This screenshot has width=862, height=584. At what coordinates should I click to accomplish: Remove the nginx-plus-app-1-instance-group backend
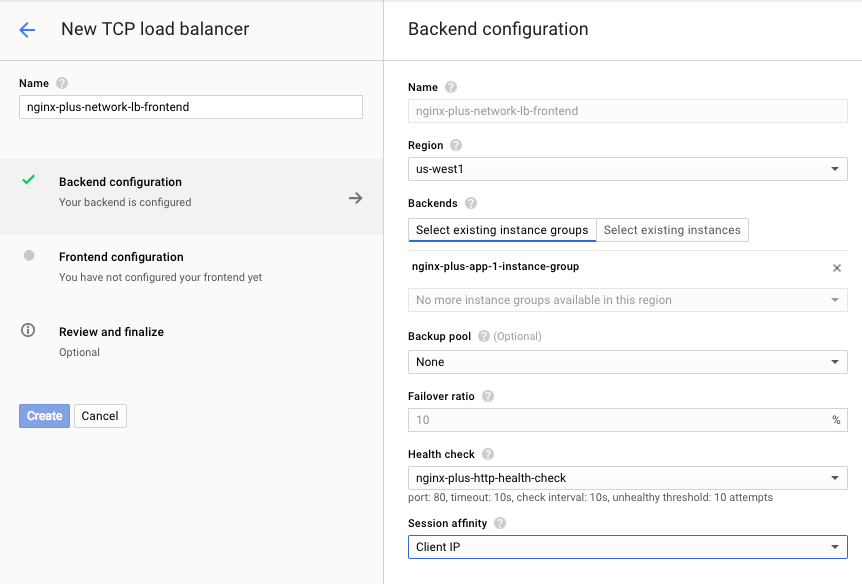coord(837,267)
